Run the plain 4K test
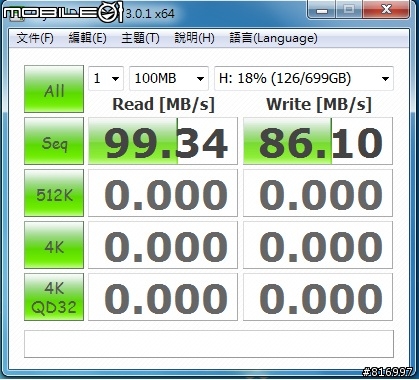Screen dimensions: 419x380 [x=54, y=245]
